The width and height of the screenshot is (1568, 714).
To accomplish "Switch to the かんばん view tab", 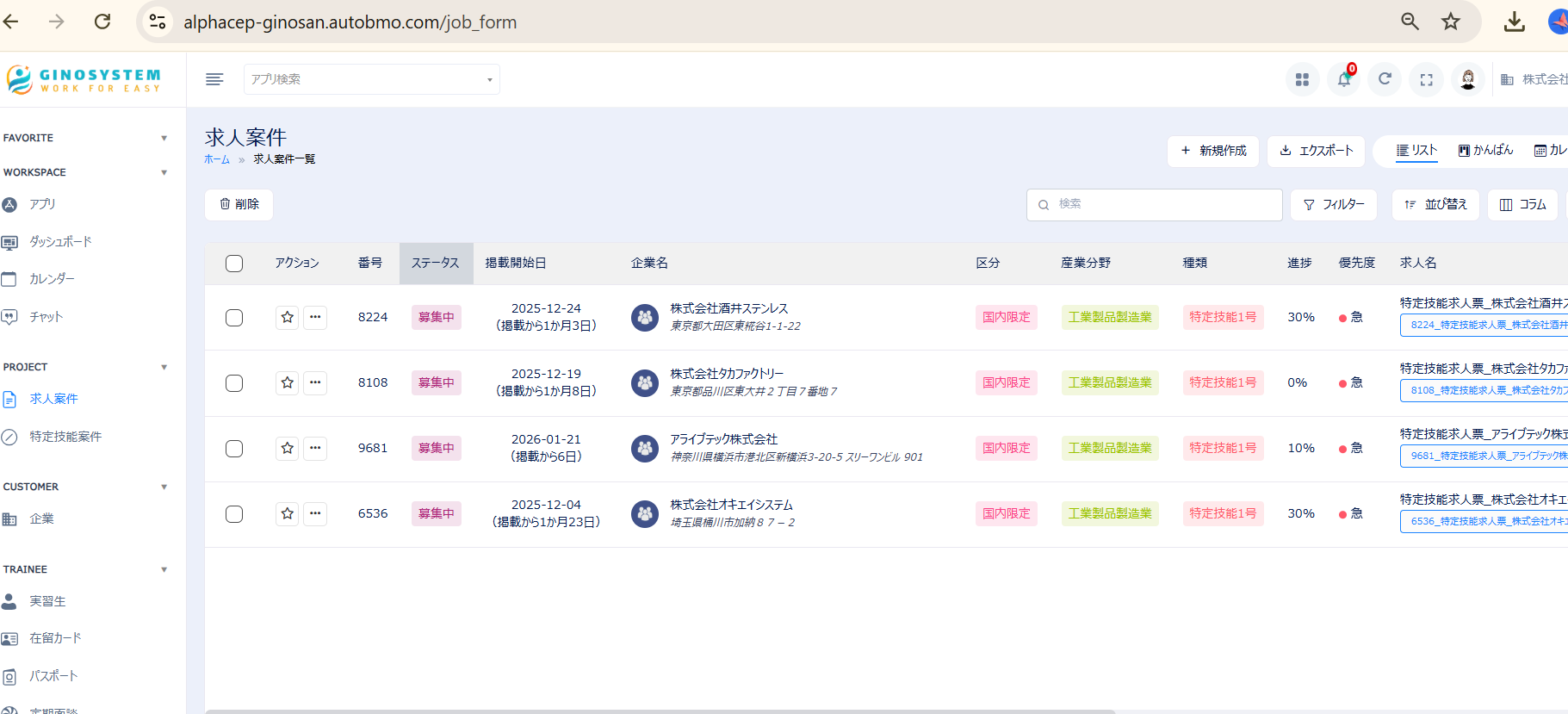I will (x=1485, y=150).
